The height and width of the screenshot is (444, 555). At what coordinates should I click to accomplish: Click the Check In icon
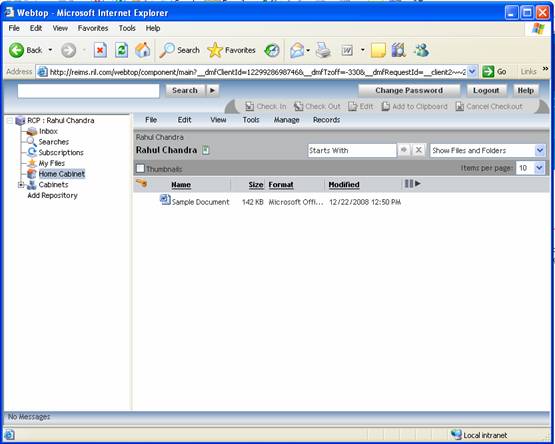click(250, 106)
